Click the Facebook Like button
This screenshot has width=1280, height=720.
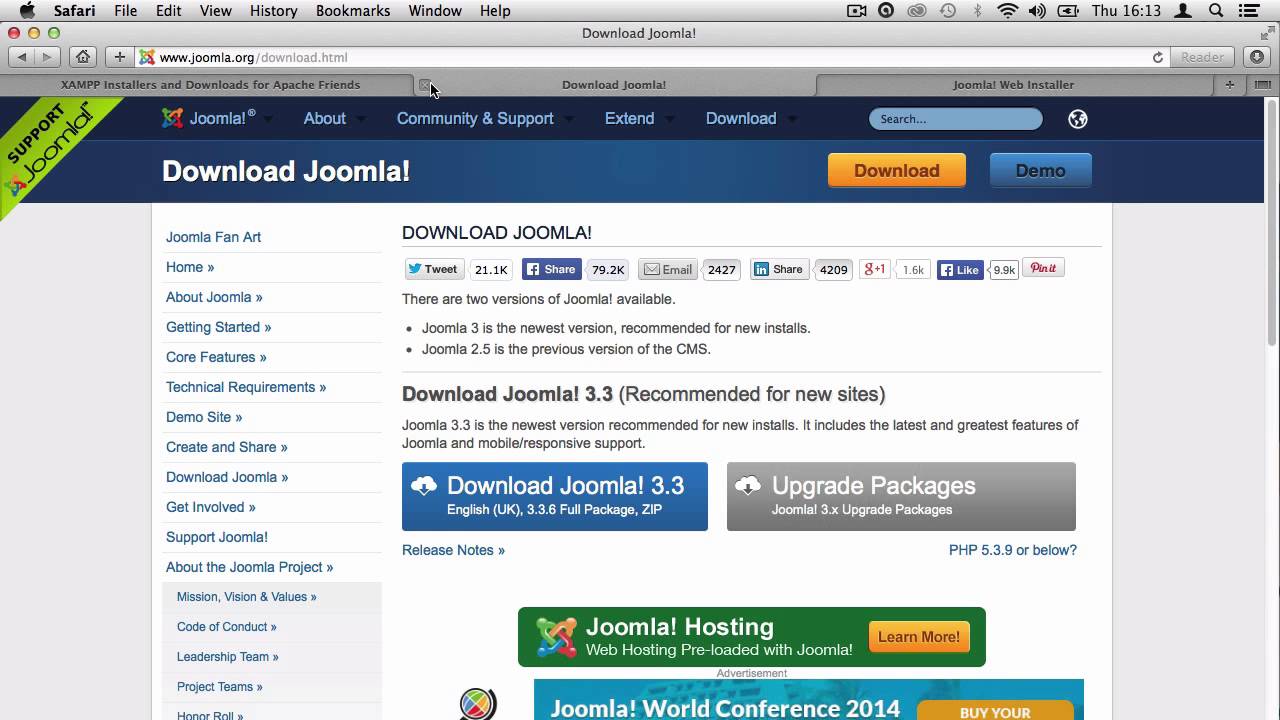pos(960,270)
